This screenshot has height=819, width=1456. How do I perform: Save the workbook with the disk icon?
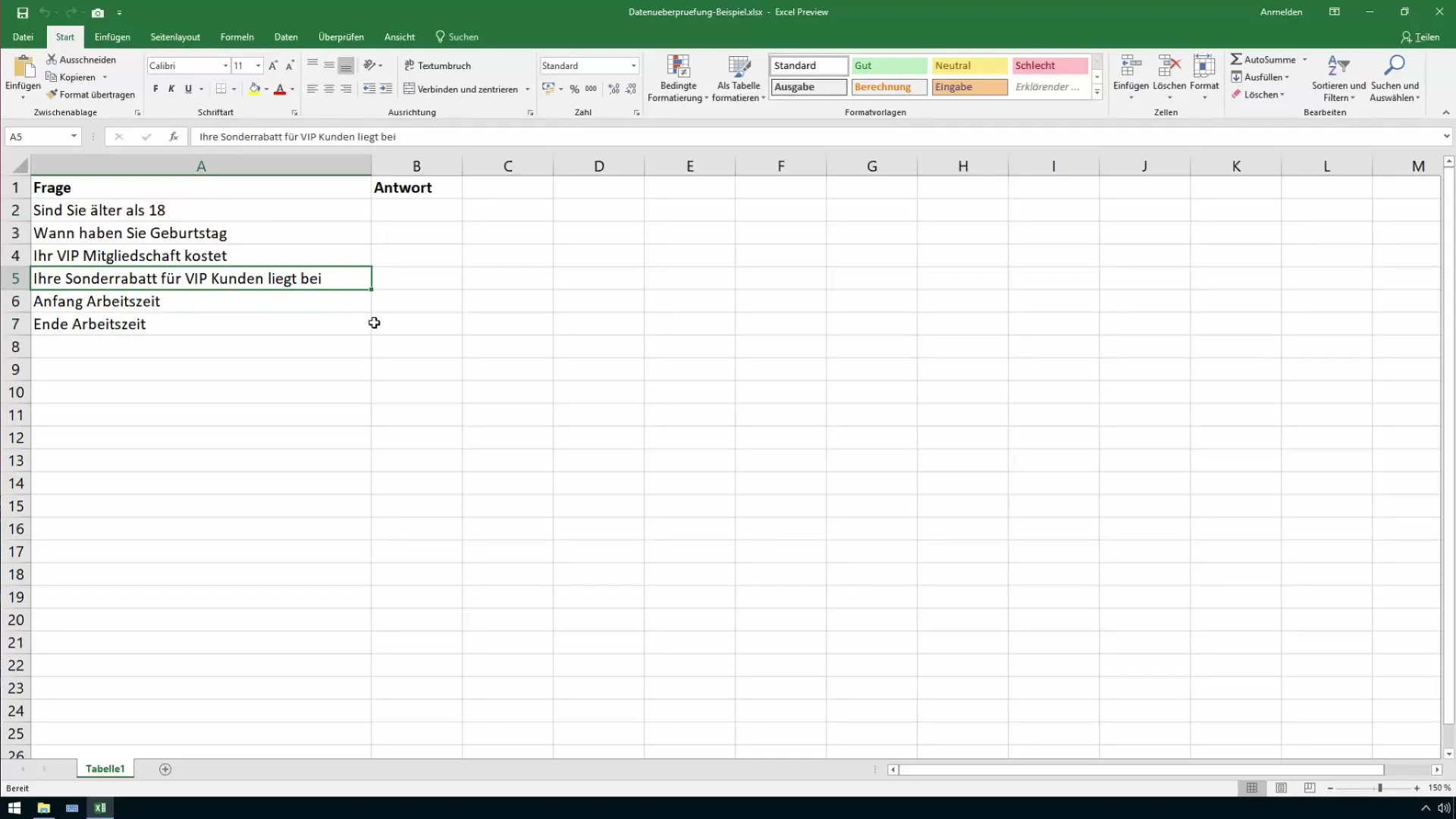pyautogui.click(x=22, y=13)
